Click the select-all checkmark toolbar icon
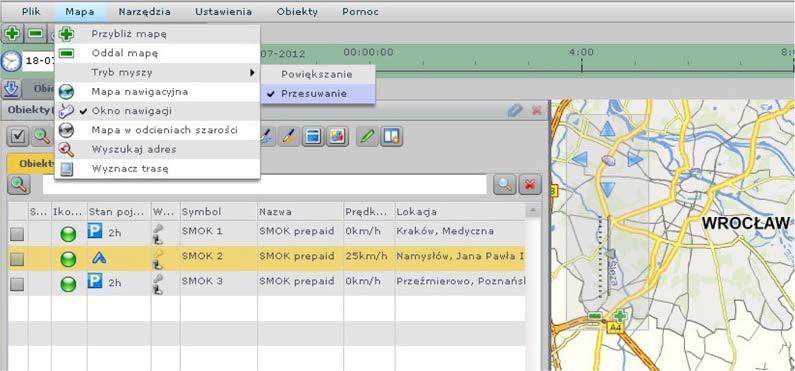This screenshot has height=371, width=795. click(19, 137)
